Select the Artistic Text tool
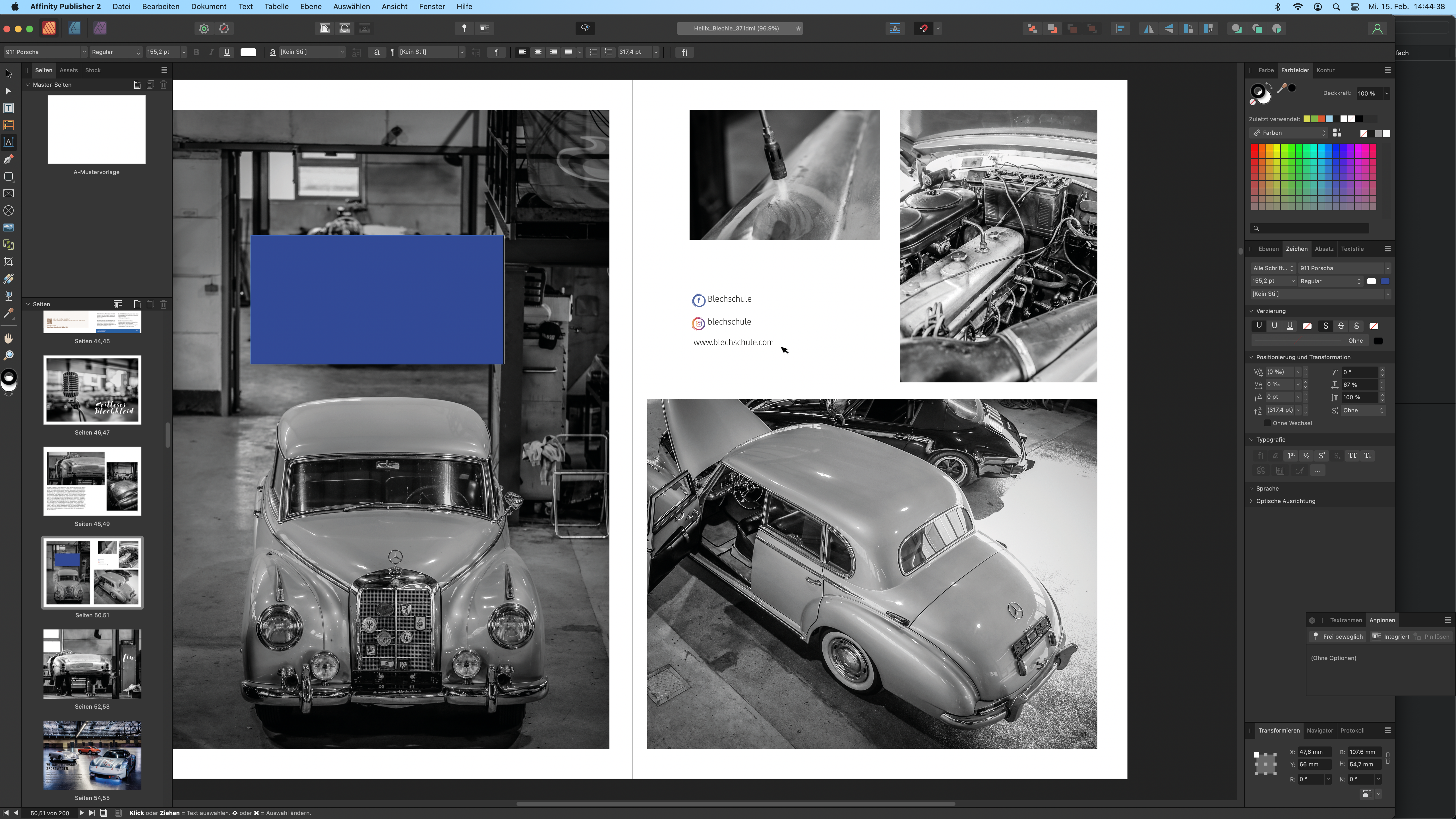1456x819 pixels. click(x=9, y=142)
